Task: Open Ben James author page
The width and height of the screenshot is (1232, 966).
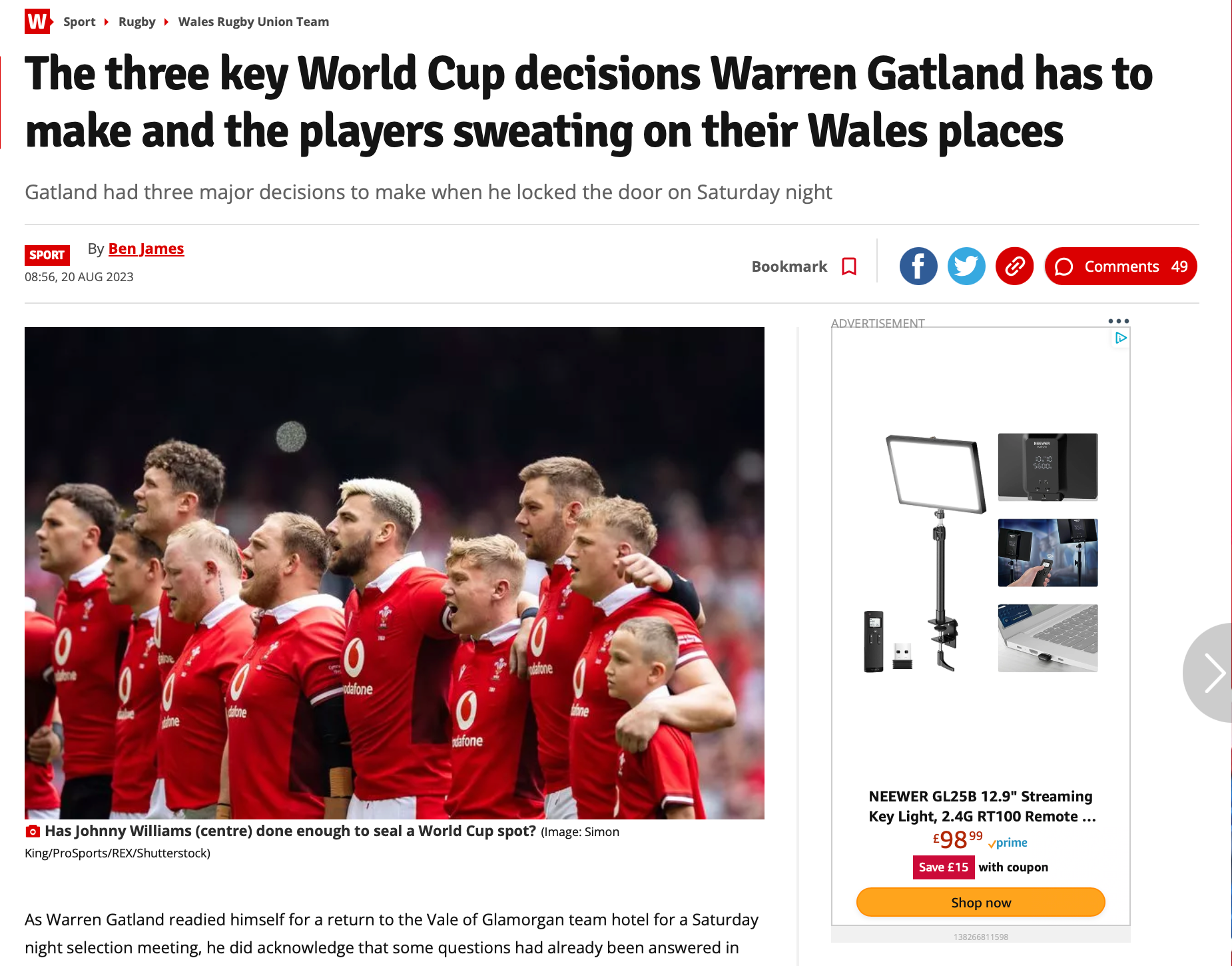Action: point(146,248)
